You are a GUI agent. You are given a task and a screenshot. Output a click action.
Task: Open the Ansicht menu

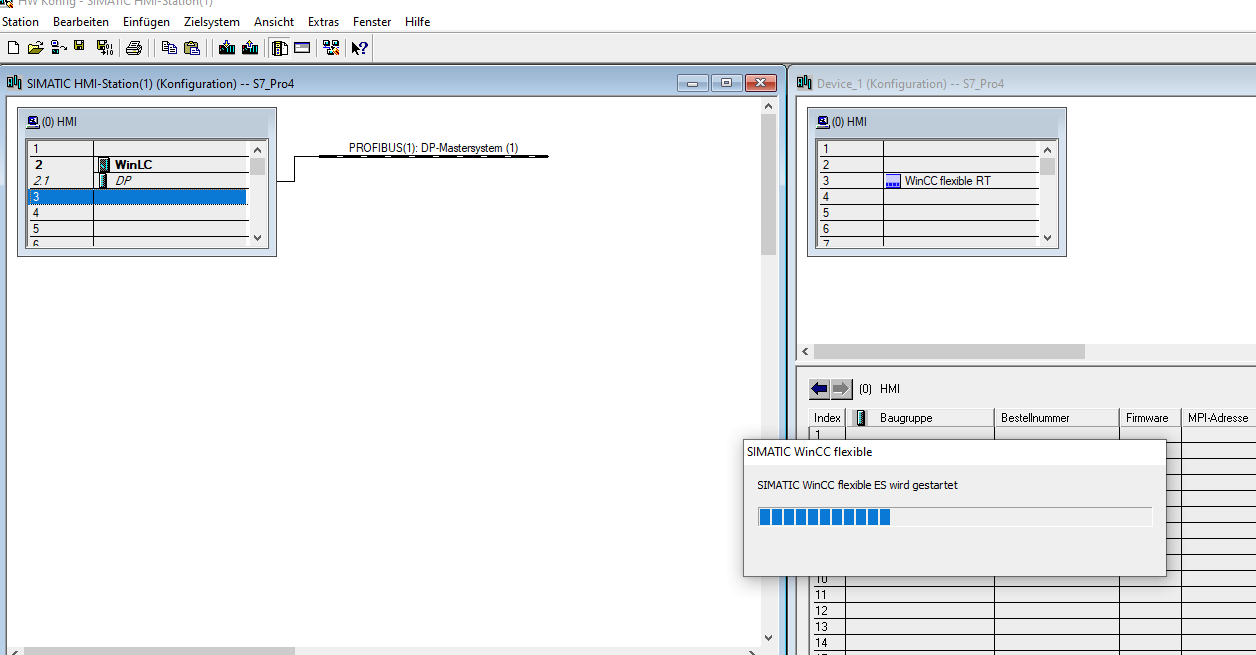tap(274, 21)
